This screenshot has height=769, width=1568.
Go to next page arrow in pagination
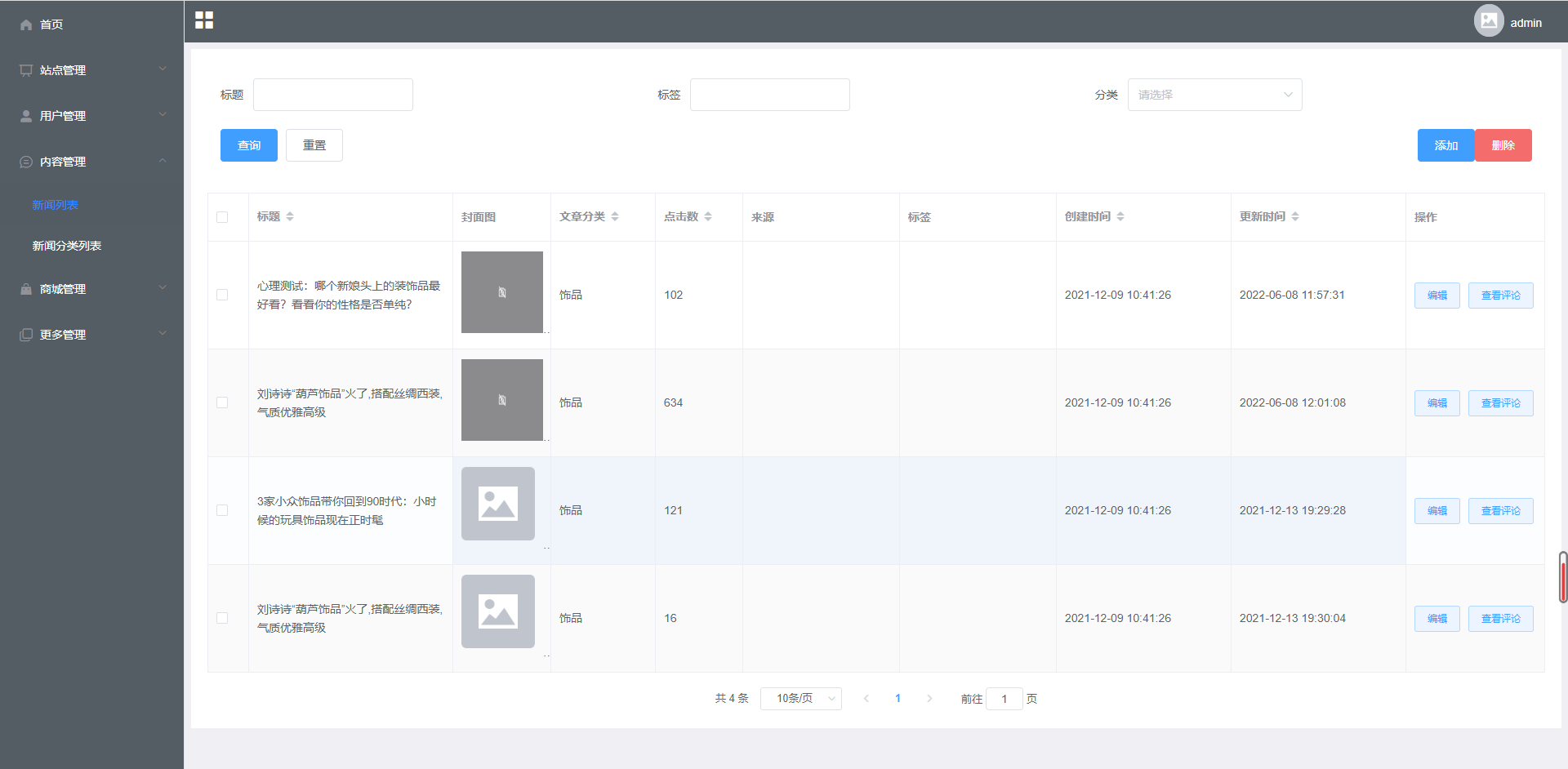[x=929, y=699]
